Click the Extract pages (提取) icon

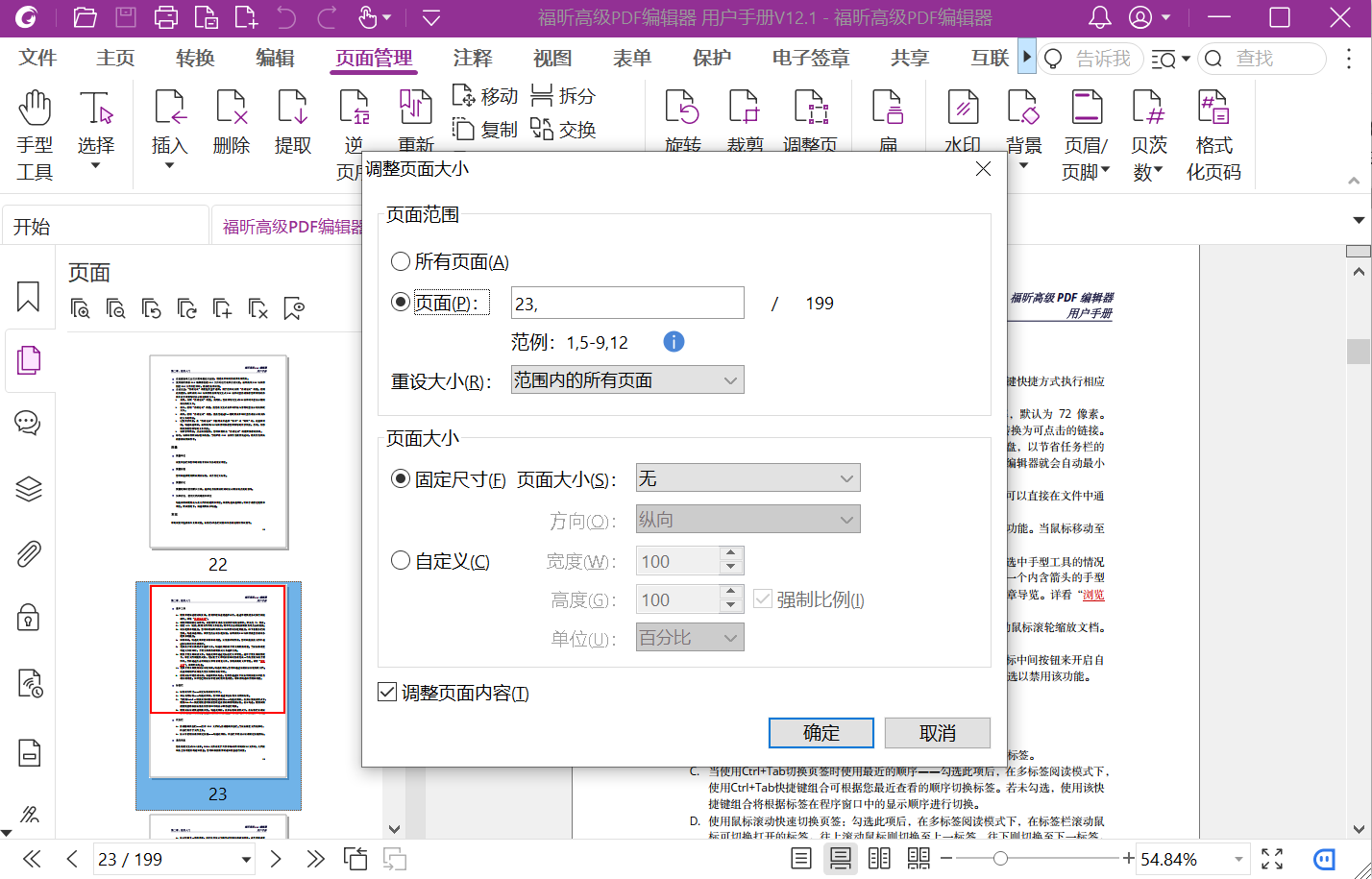click(x=293, y=108)
